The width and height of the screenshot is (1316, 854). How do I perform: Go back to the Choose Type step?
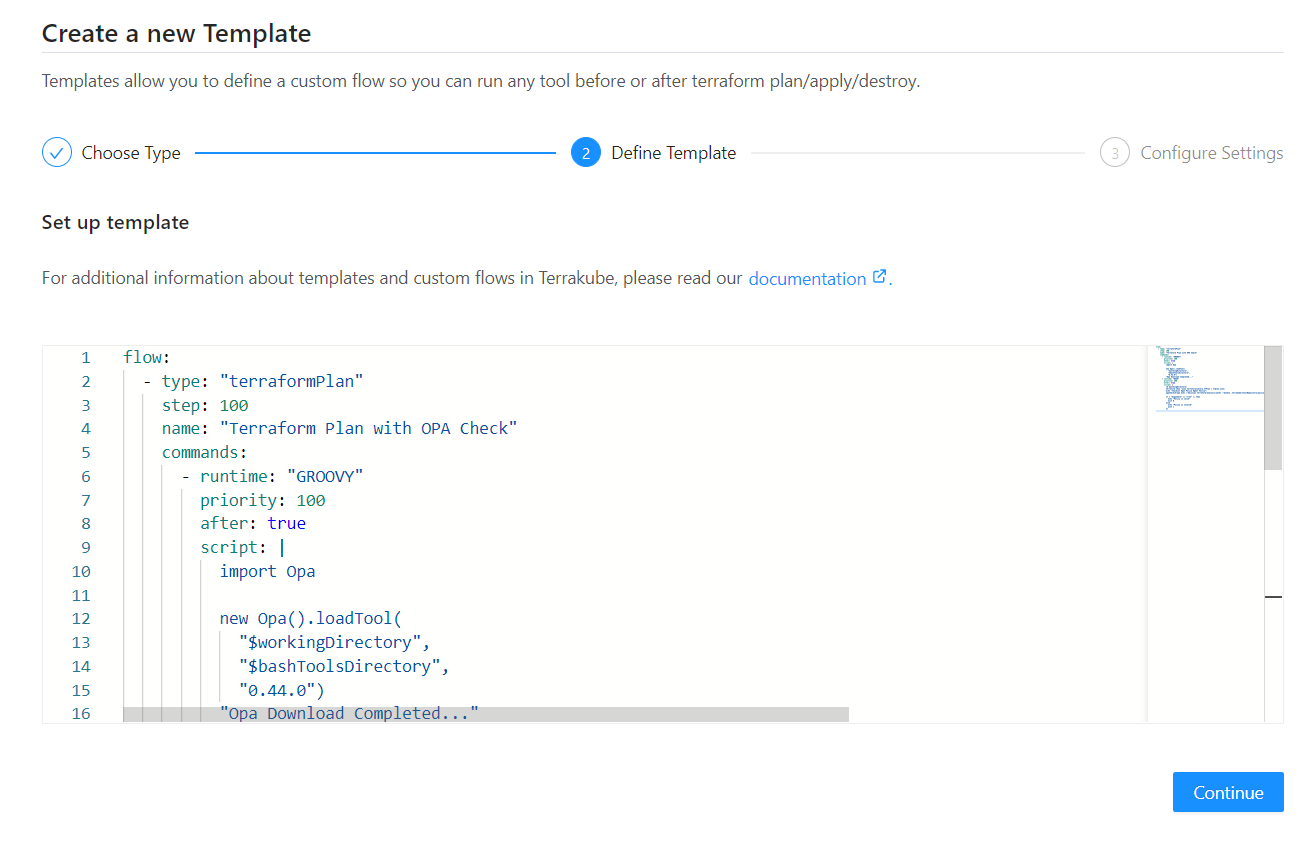coord(131,153)
